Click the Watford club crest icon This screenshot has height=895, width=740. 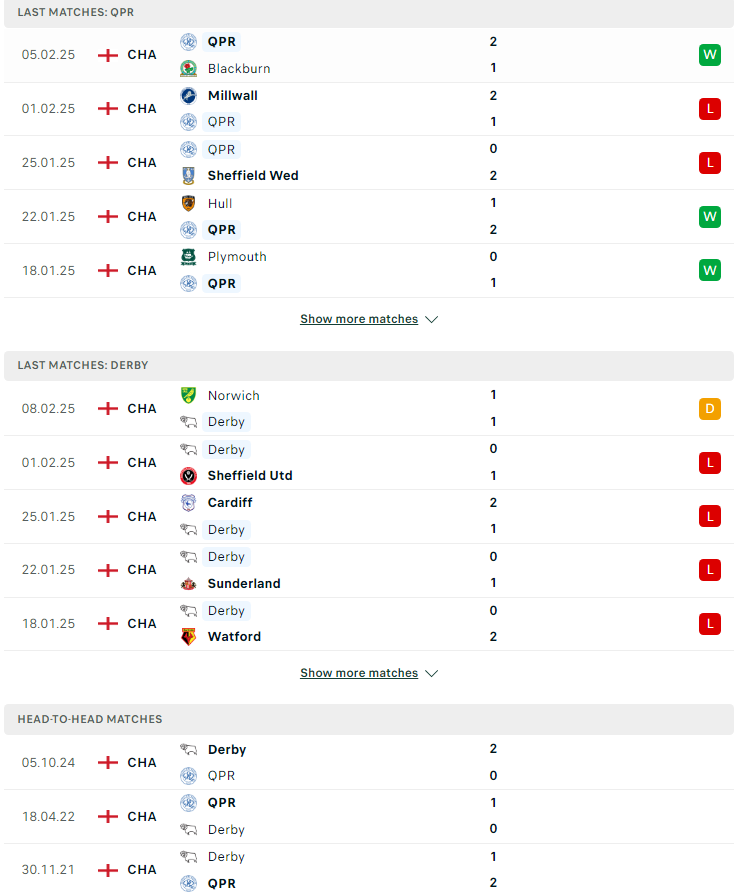click(188, 636)
